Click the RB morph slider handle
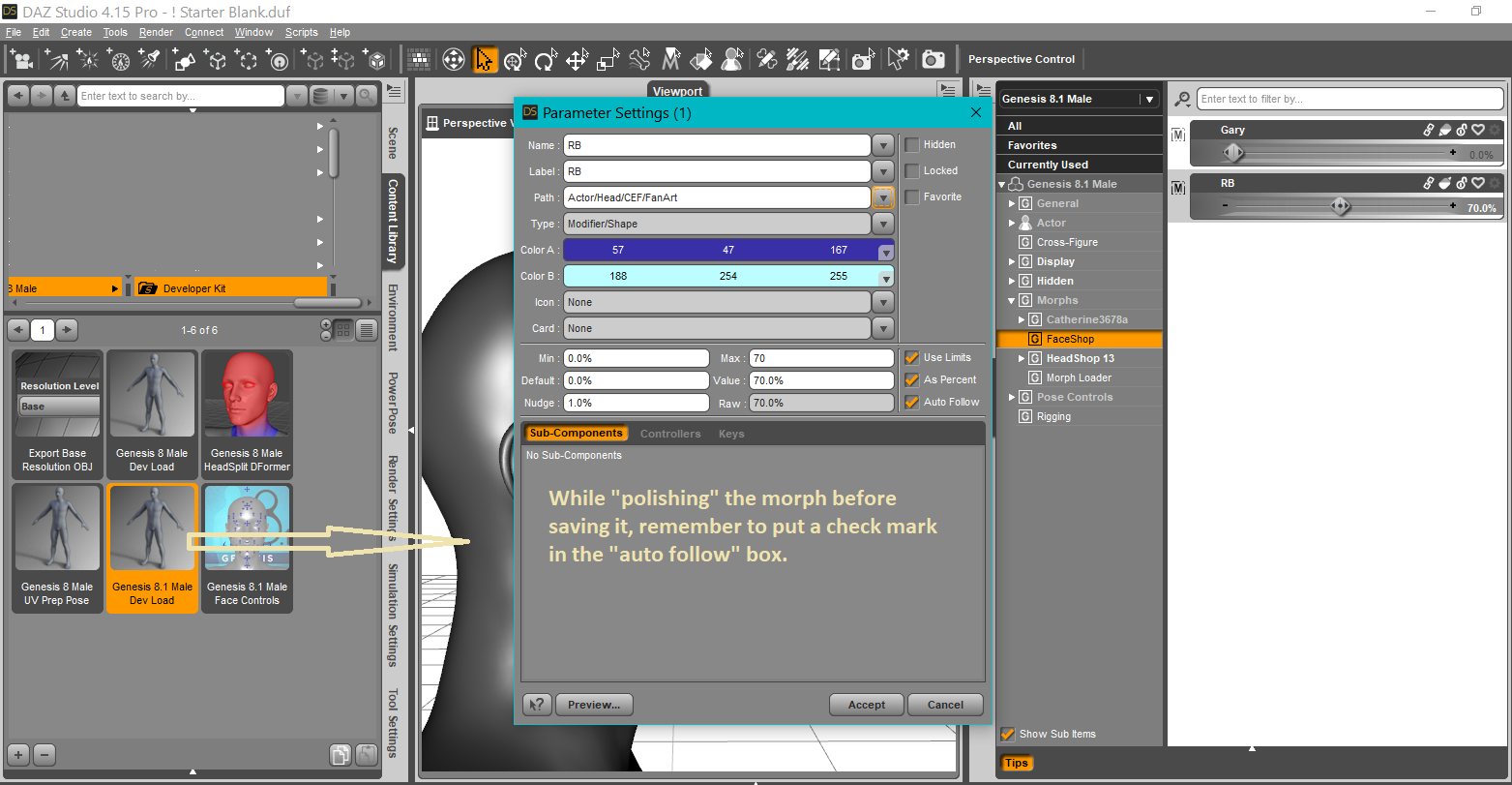The height and width of the screenshot is (785, 1512). coord(1340,205)
